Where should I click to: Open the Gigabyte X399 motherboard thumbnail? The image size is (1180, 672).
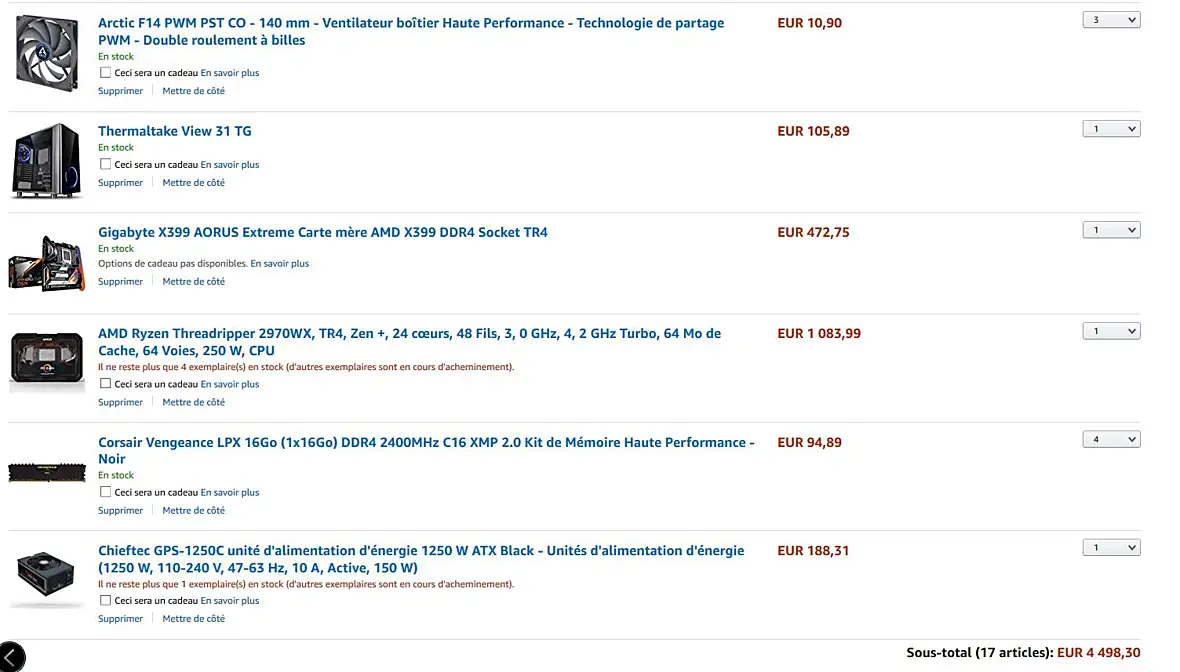pos(46,262)
